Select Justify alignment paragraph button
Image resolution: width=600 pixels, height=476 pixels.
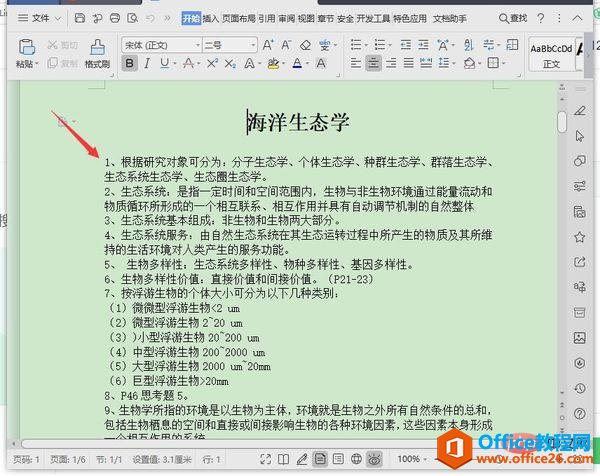[408, 63]
